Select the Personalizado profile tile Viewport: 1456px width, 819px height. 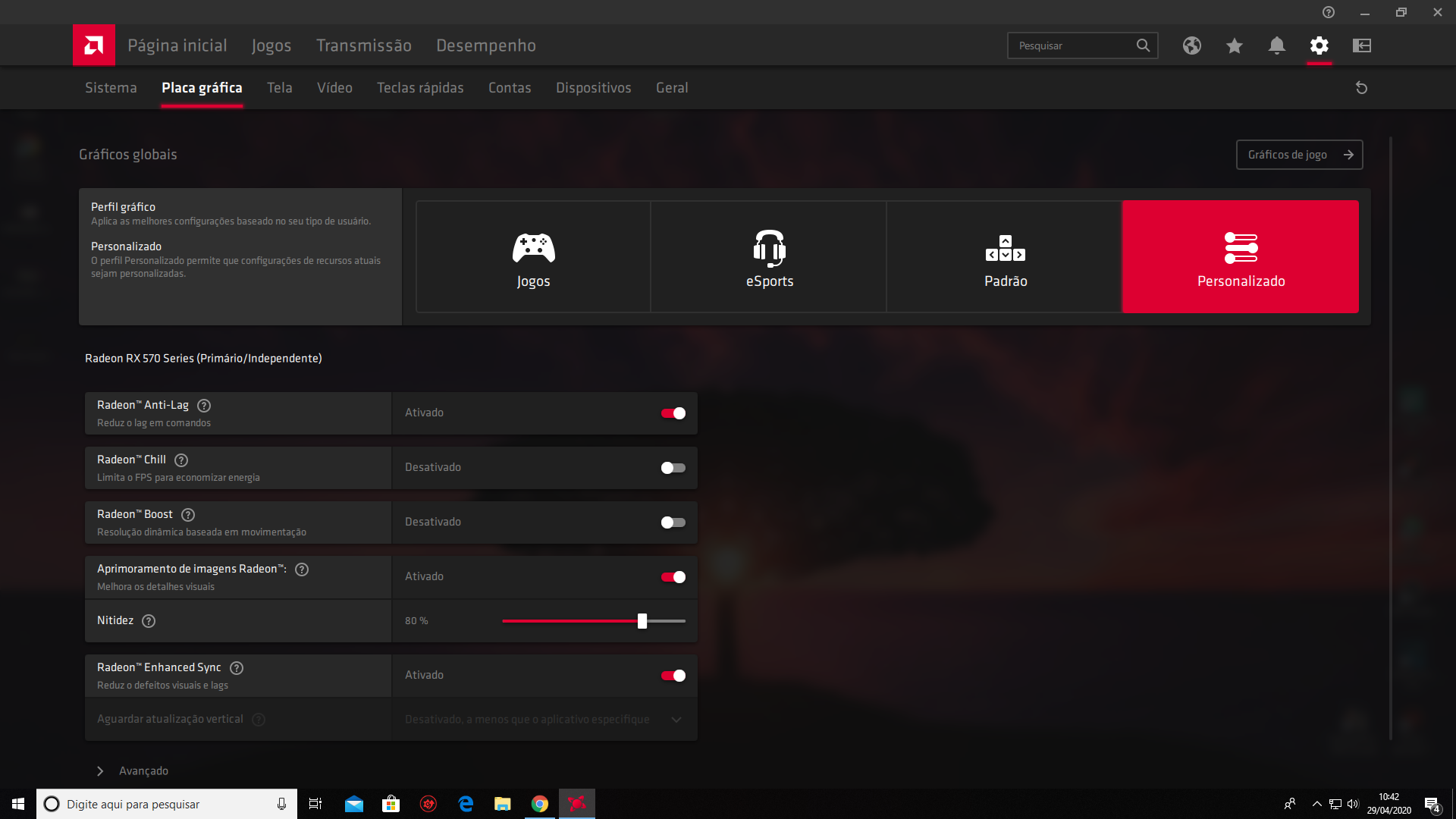(x=1241, y=256)
